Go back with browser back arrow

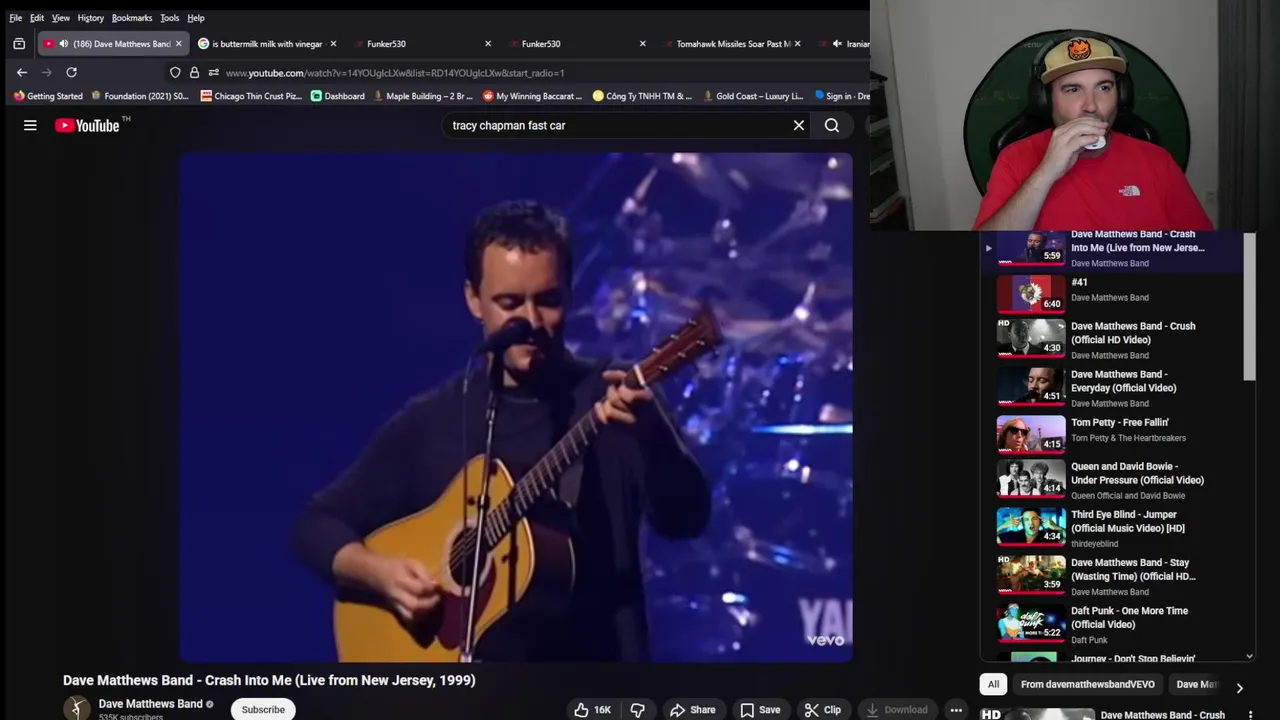[x=22, y=72]
